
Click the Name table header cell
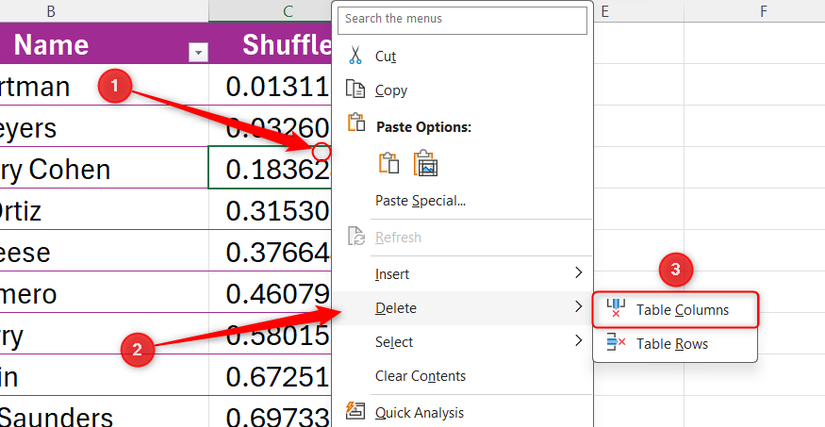[104, 43]
